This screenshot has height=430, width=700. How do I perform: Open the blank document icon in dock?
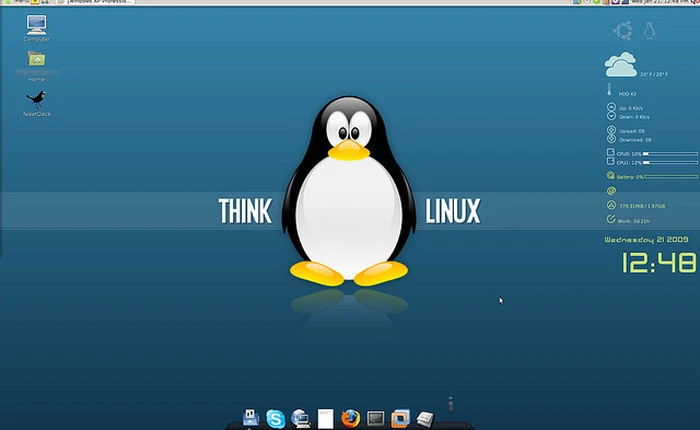[325, 419]
